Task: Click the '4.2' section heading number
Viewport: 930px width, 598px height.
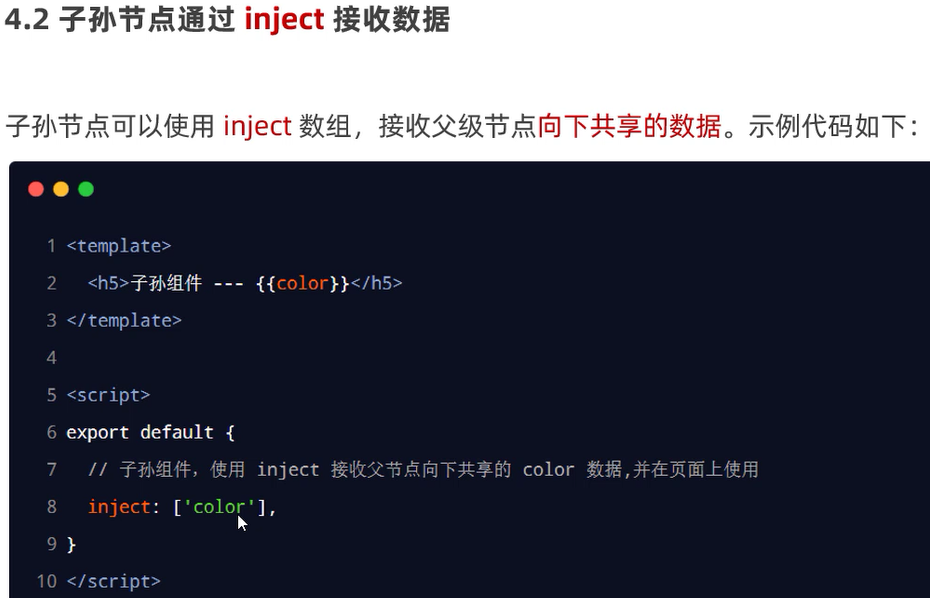Action: point(27,20)
